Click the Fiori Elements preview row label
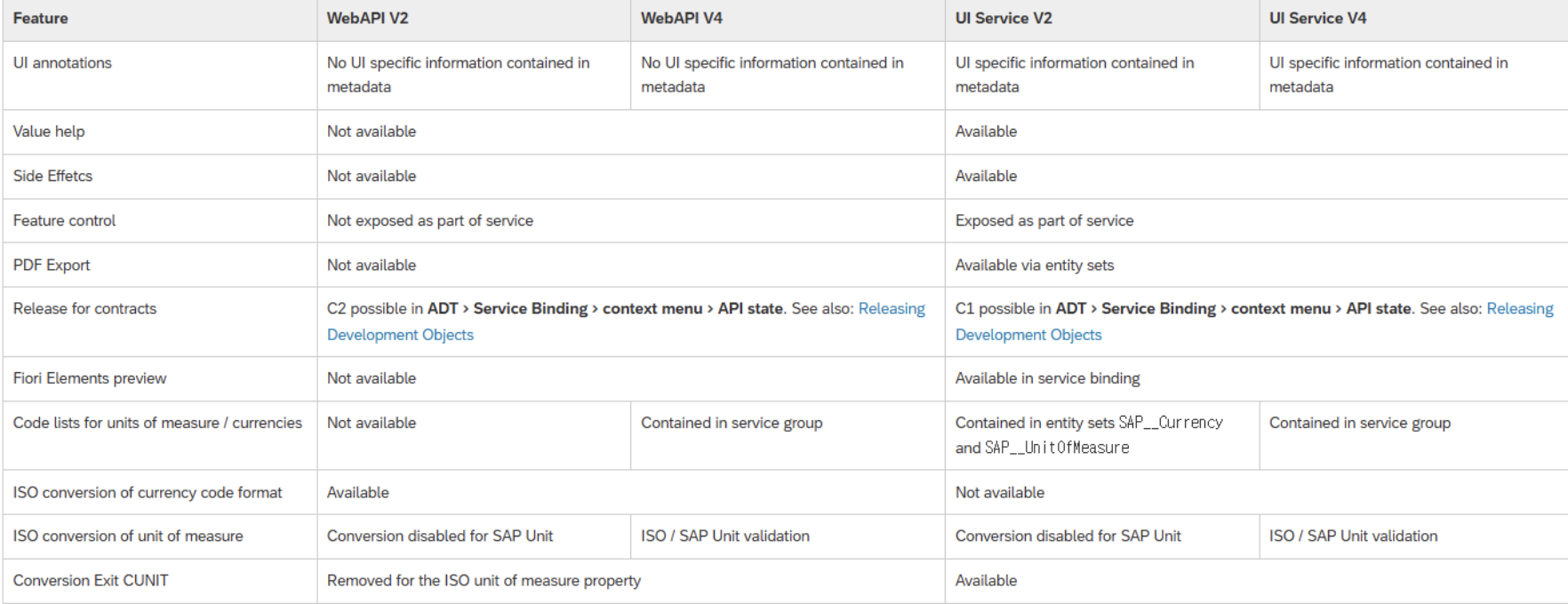 pyautogui.click(x=90, y=378)
